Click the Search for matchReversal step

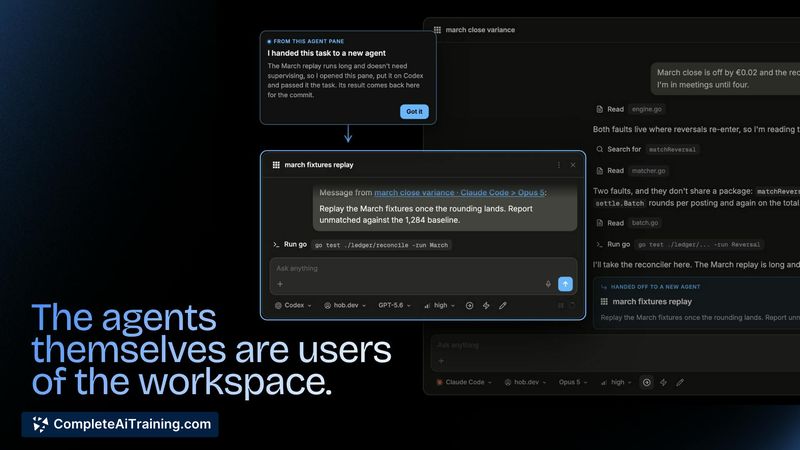(x=647, y=149)
